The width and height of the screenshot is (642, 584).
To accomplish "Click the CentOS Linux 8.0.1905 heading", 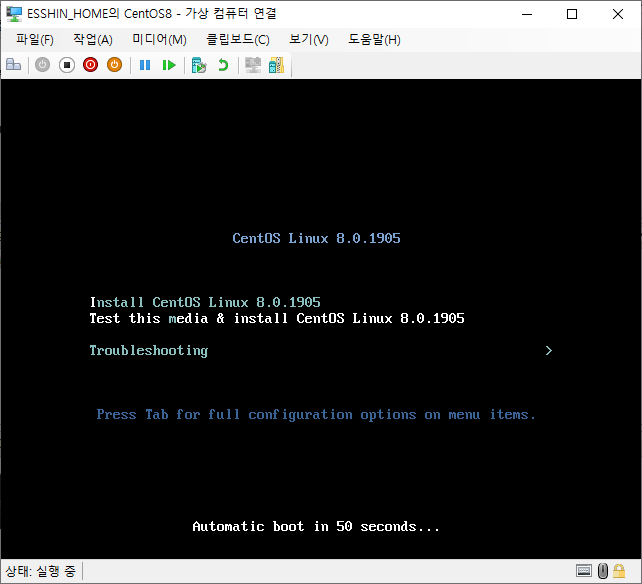I will pos(316,238).
